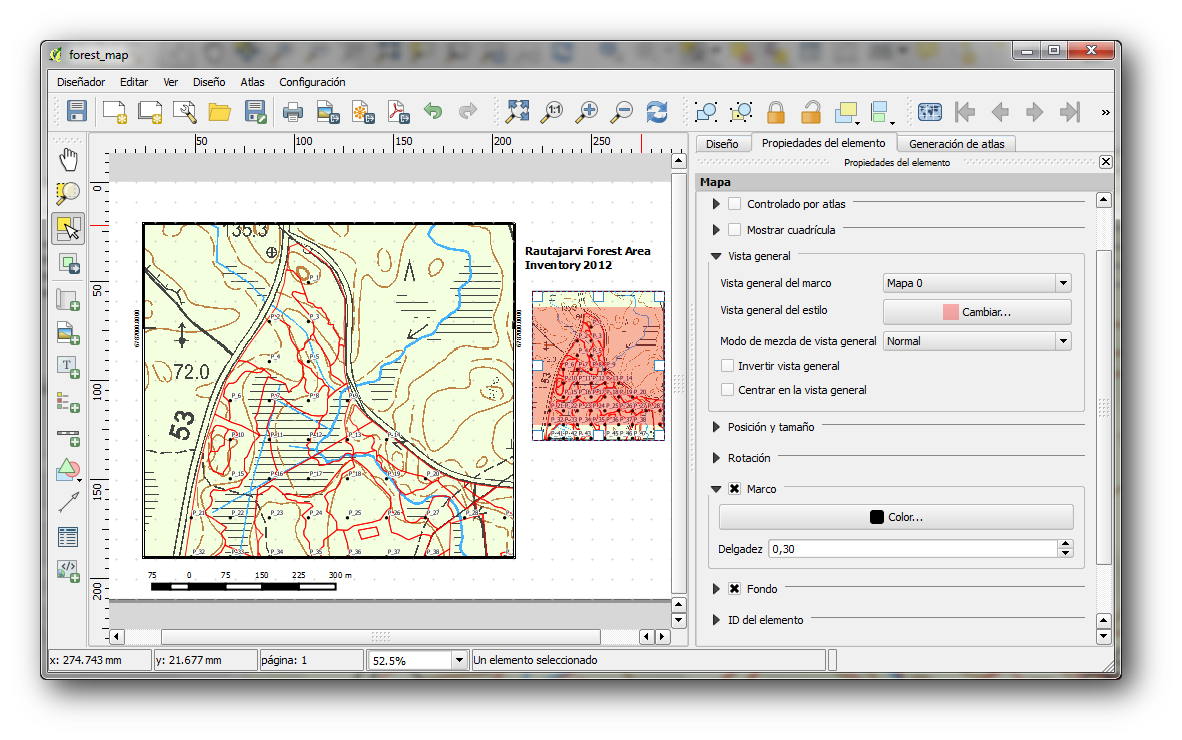Close the Propiedades del elemento panel

point(1105,162)
